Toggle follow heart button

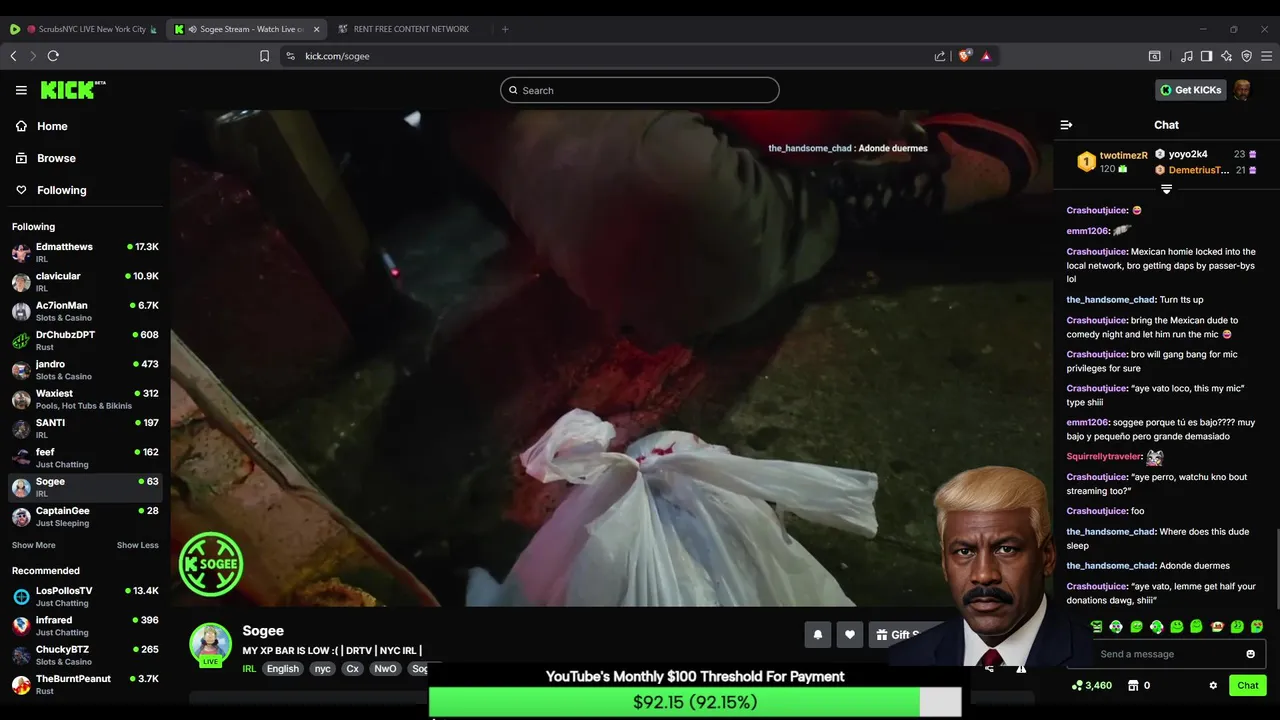point(850,634)
